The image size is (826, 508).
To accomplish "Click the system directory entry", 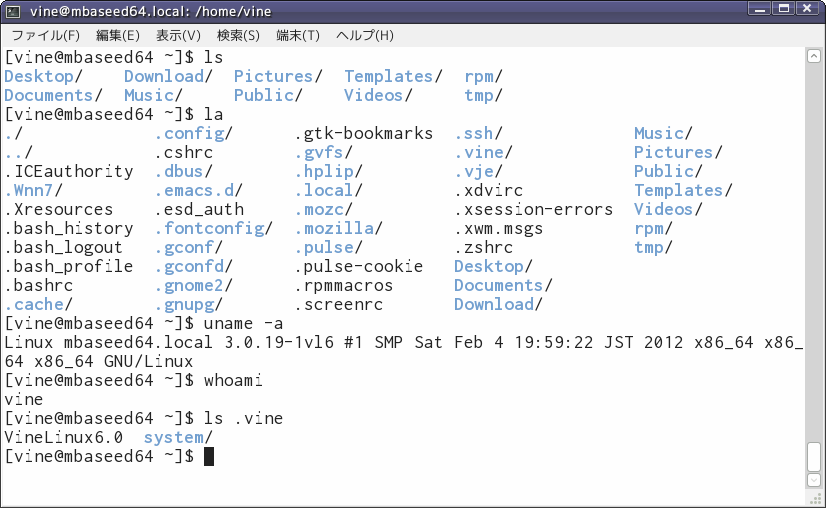I will 178,437.
